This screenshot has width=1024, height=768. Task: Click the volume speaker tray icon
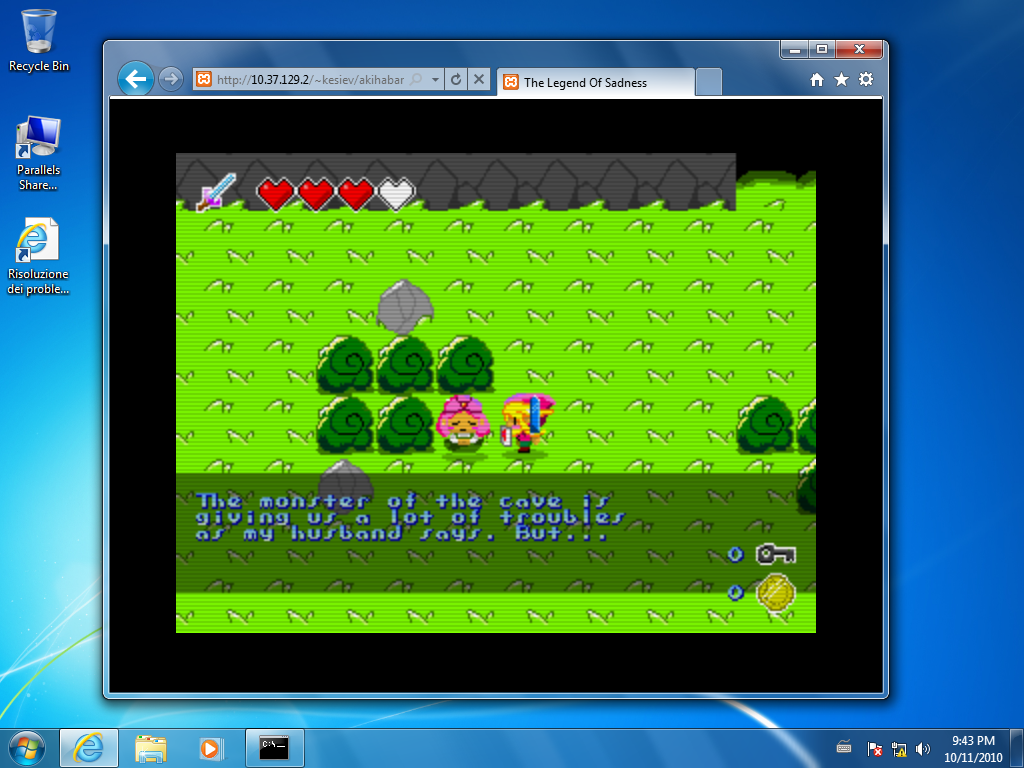(922, 748)
